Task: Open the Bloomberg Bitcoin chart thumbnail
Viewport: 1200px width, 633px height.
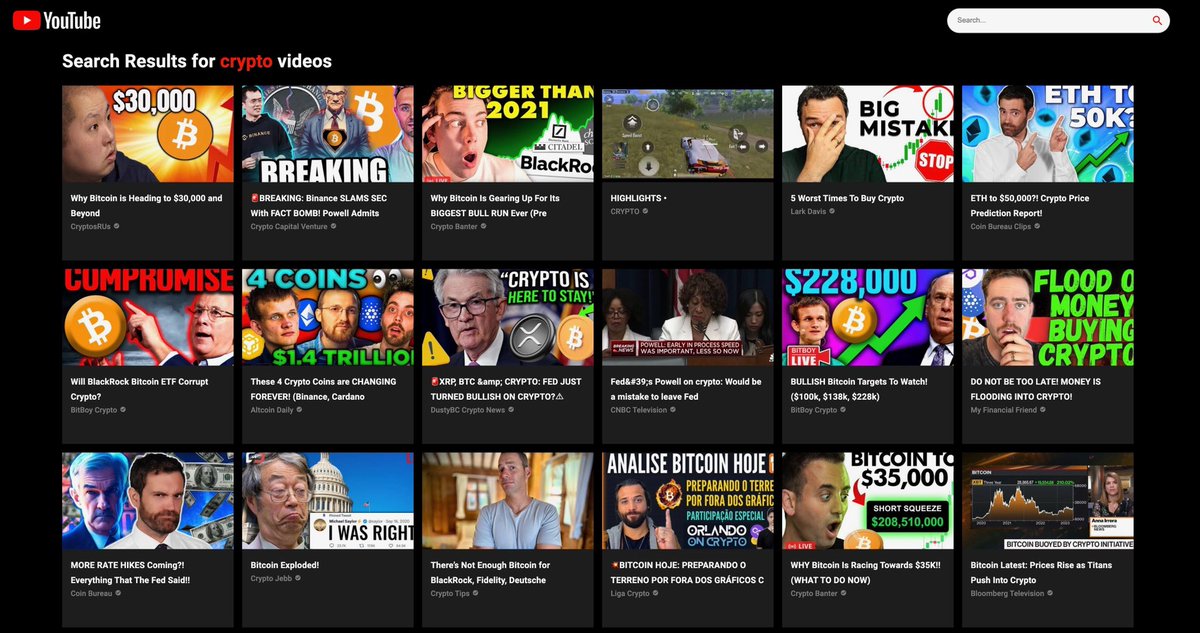Action: 1047,500
